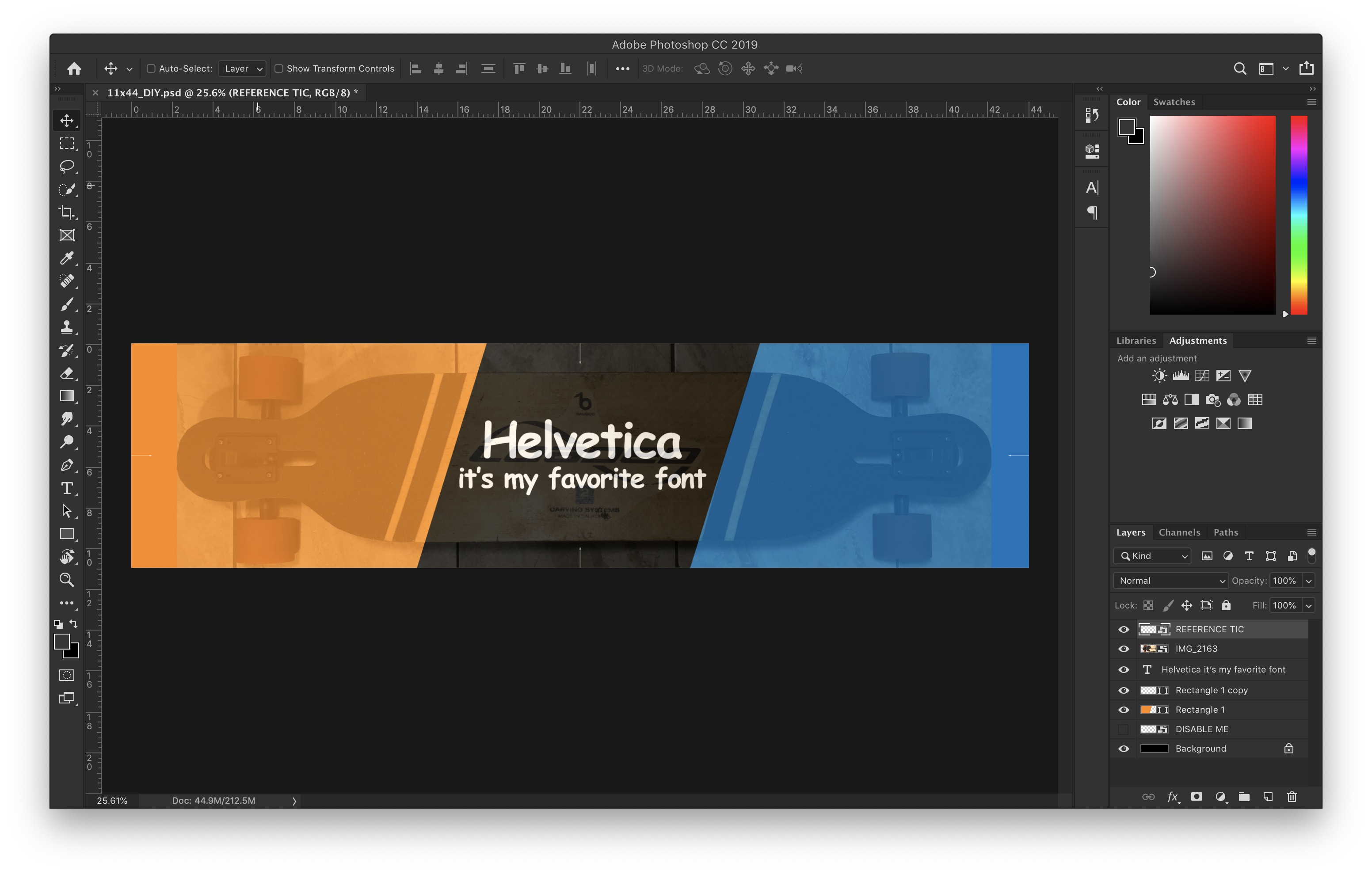The height and width of the screenshot is (874, 1372).
Task: Select the History Brush tool
Action: (67, 350)
